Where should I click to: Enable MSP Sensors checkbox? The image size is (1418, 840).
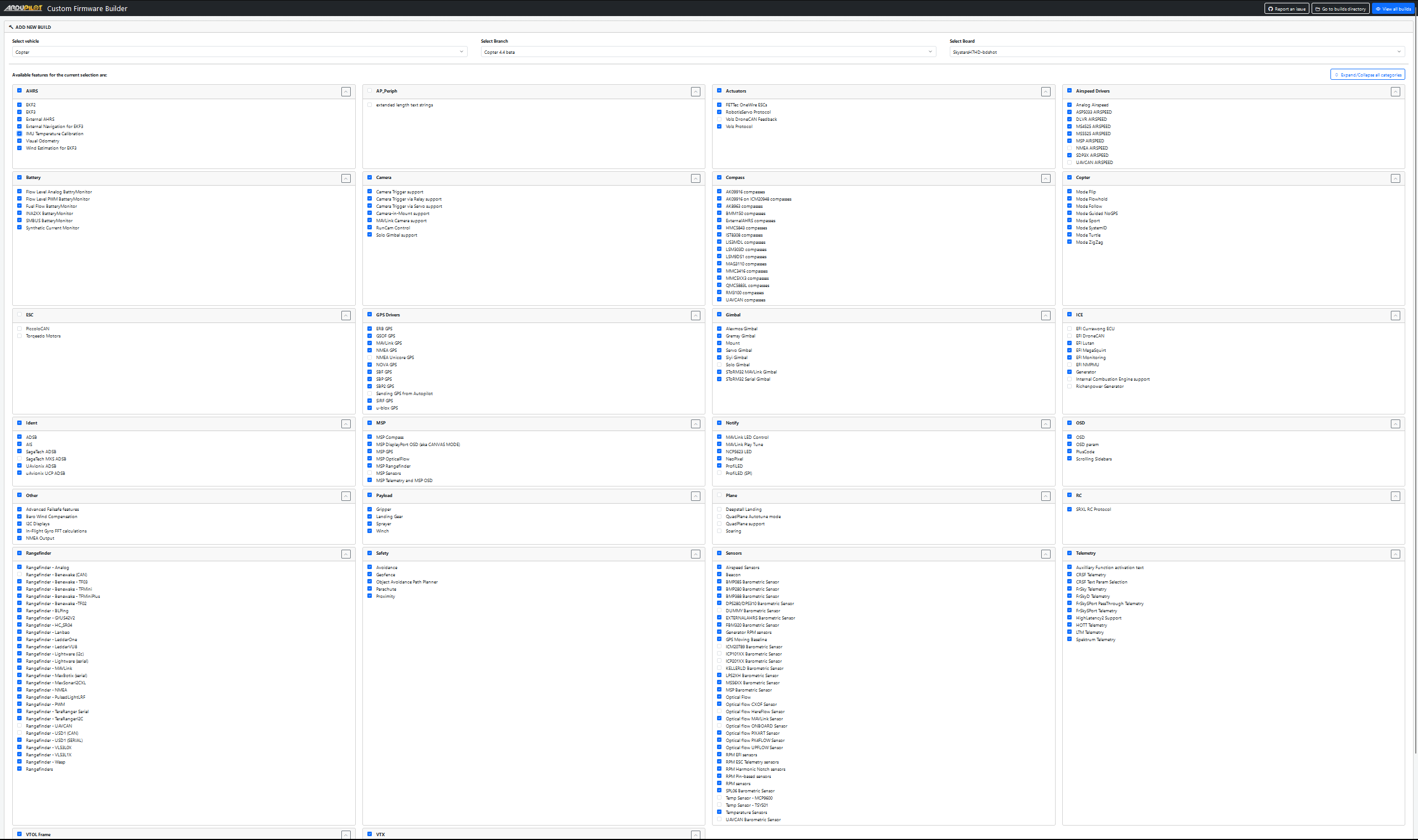coord(370,473)
